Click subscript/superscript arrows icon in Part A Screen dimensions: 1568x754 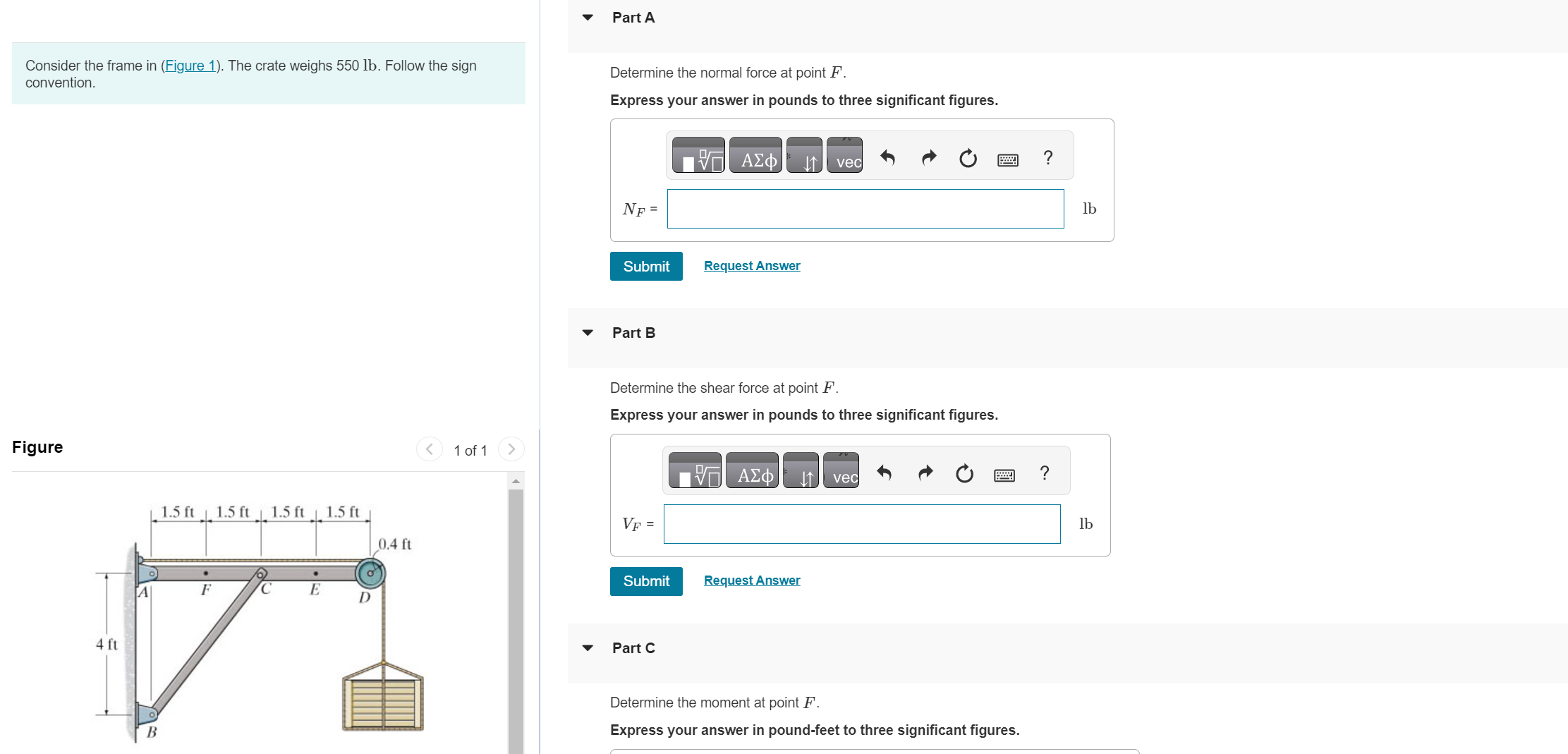point(804,156)
